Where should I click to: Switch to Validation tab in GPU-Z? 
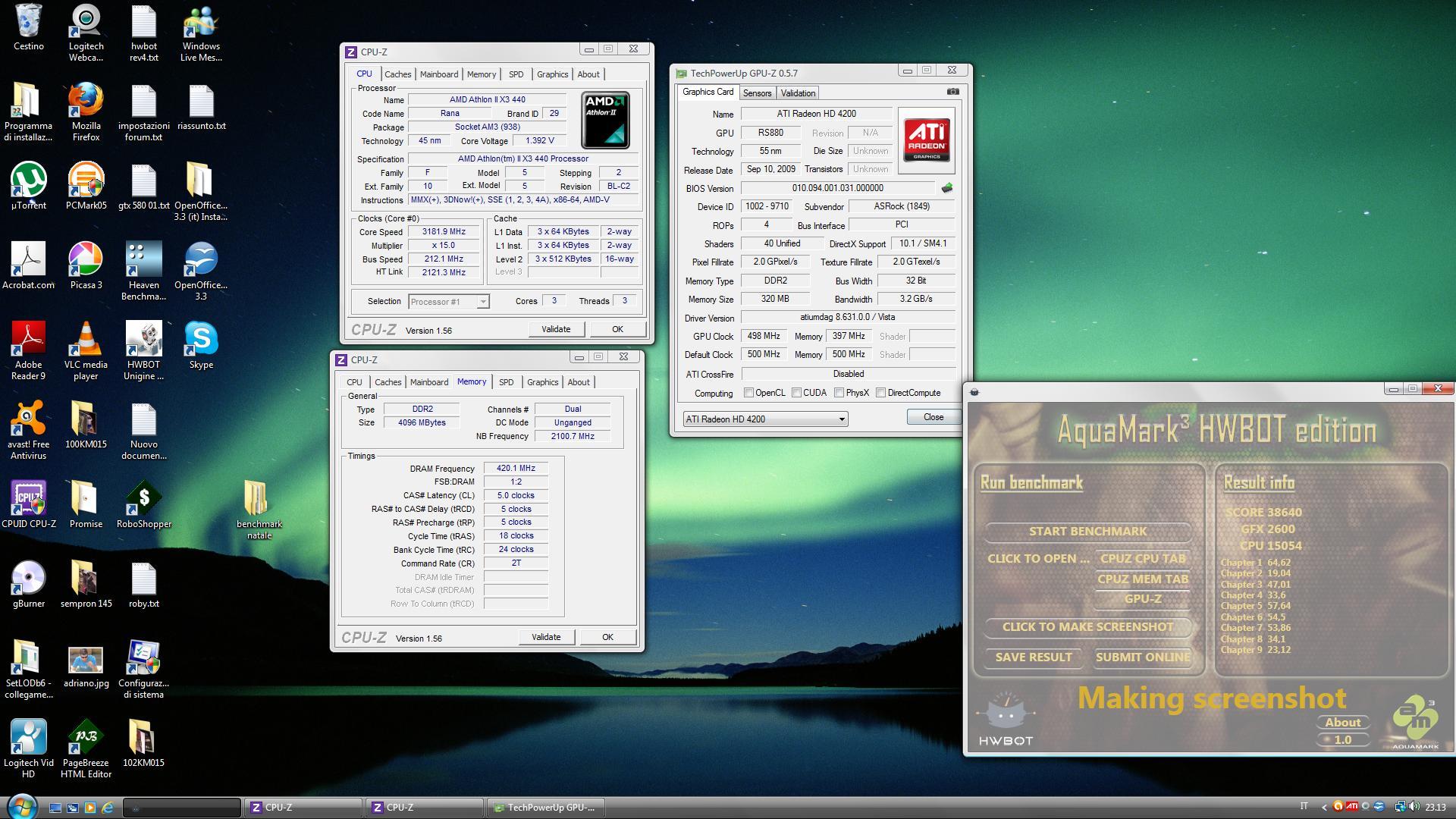pos(798,93)
